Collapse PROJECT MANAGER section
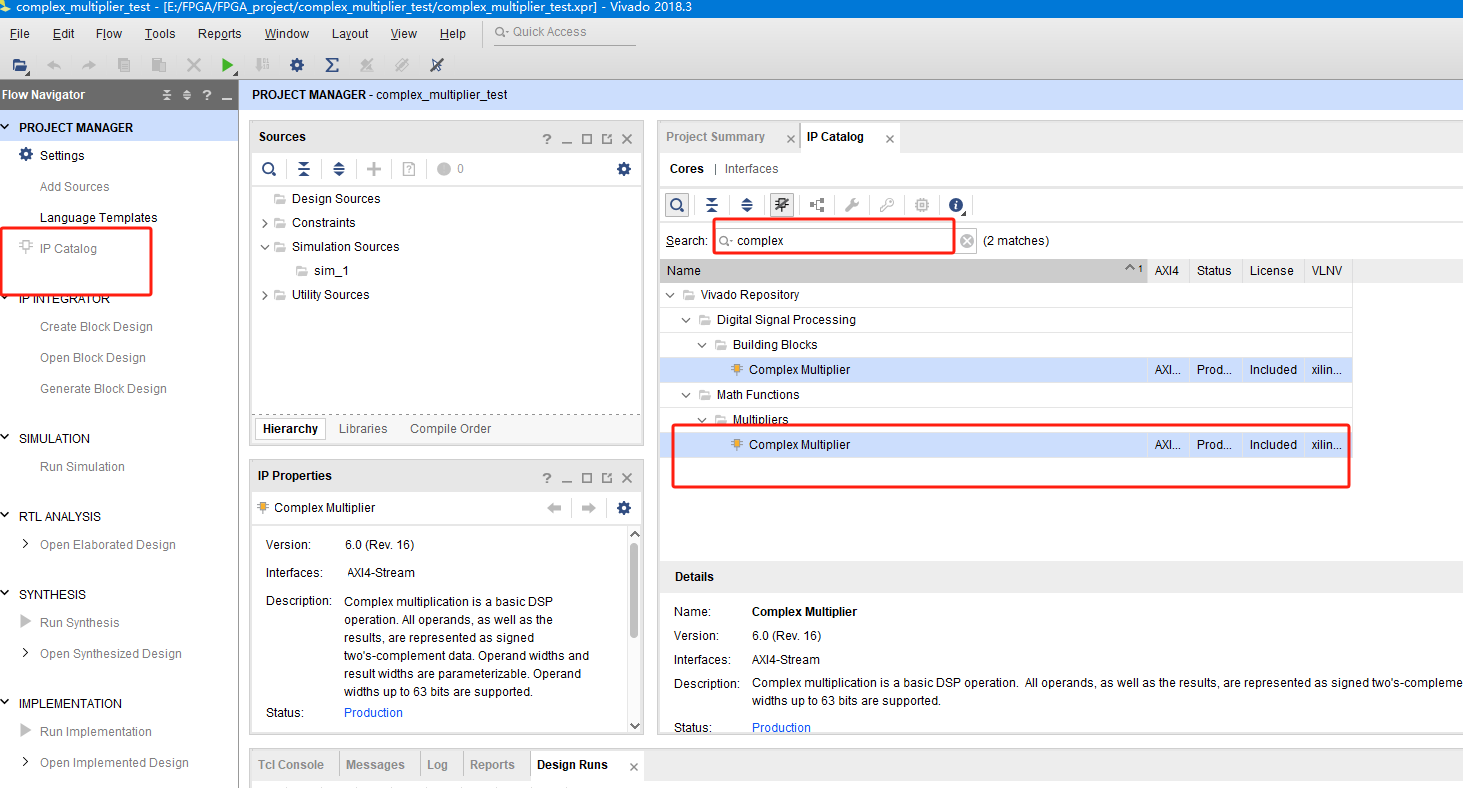1463x788 pixels. [7, 128]
